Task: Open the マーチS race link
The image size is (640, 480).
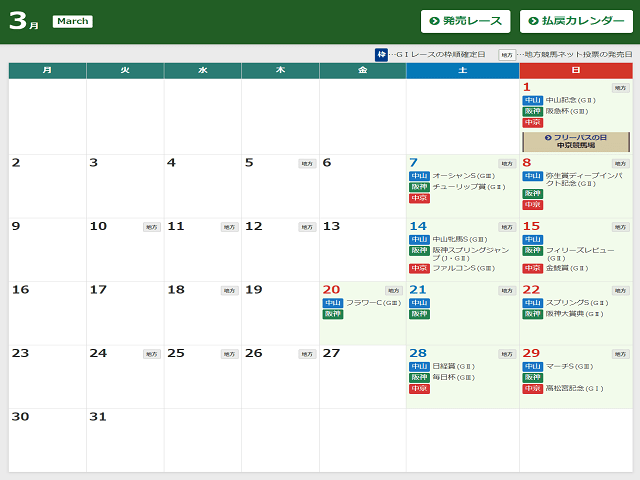Action: point(569,367)
